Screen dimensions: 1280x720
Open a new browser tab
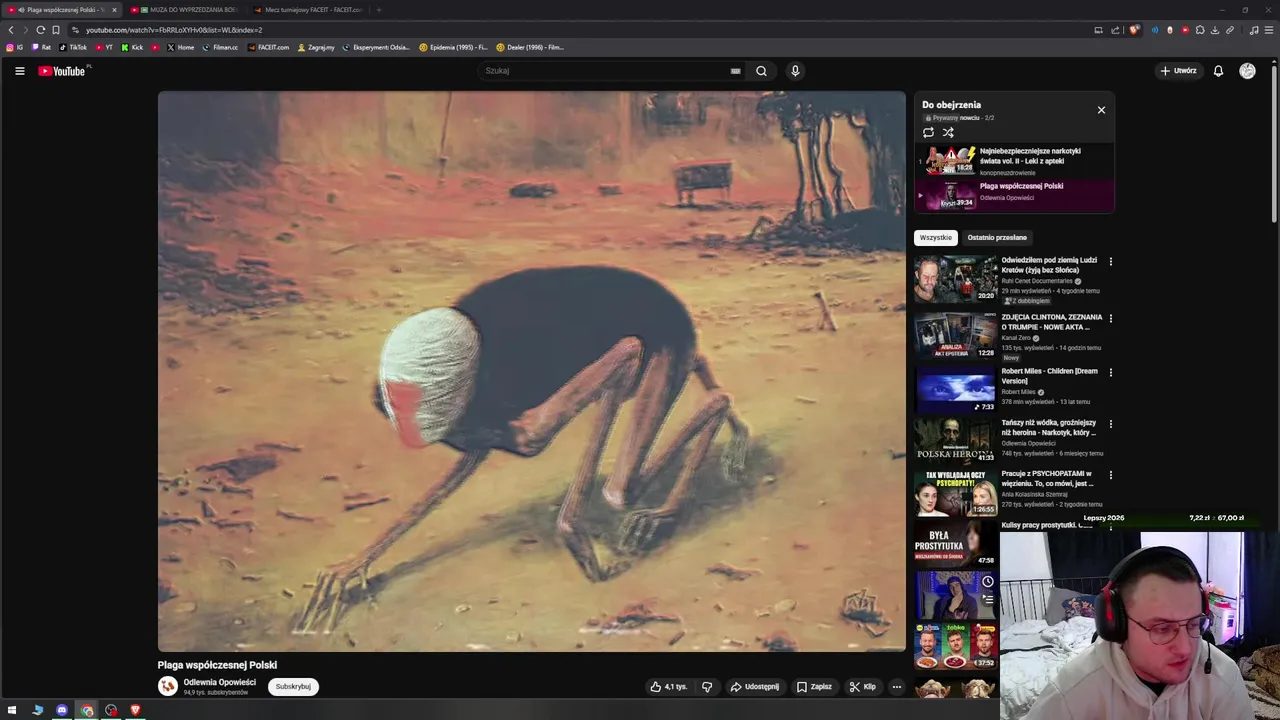tap(379, 10)
